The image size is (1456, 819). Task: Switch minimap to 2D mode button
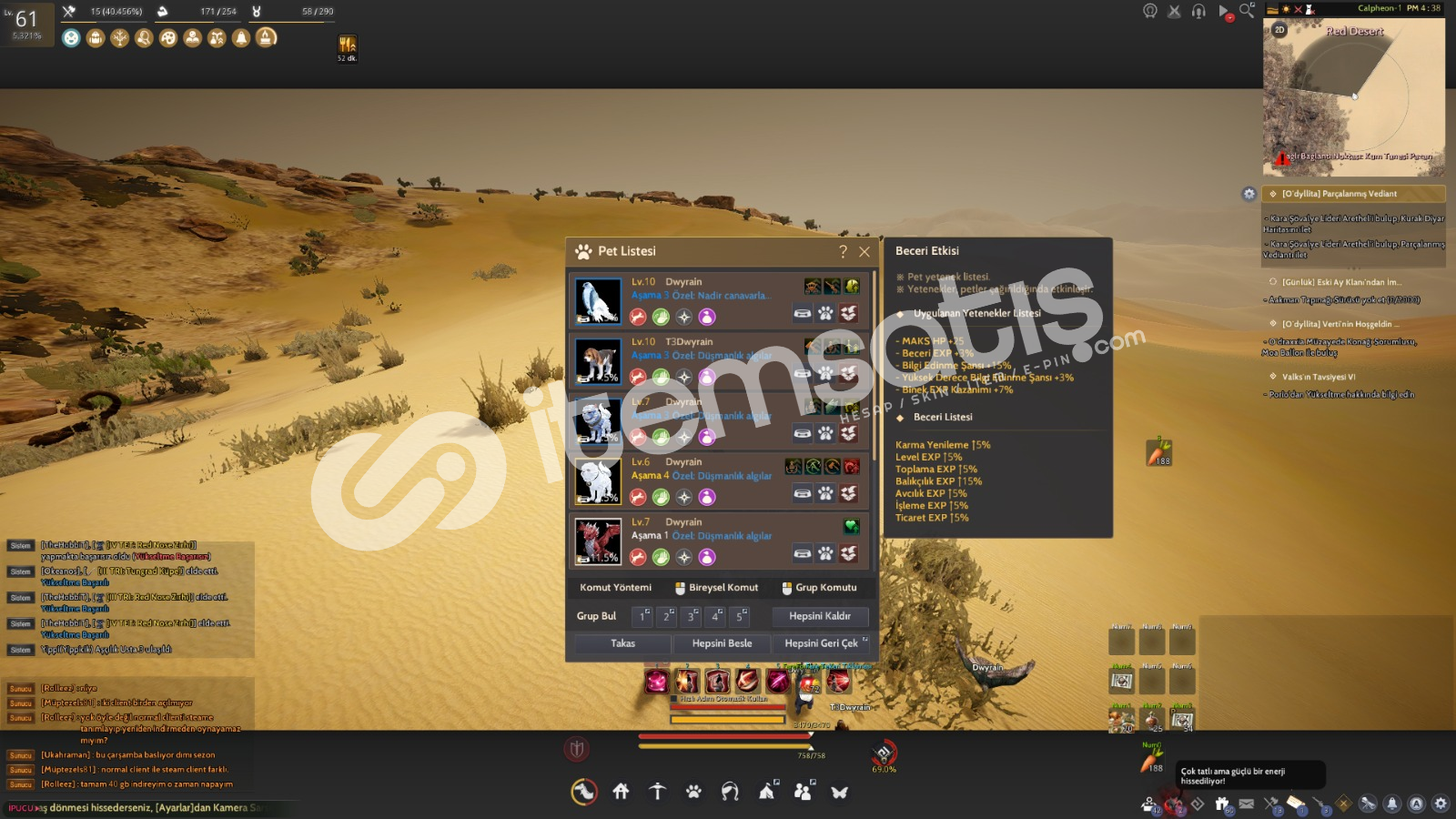(1279, 30)
